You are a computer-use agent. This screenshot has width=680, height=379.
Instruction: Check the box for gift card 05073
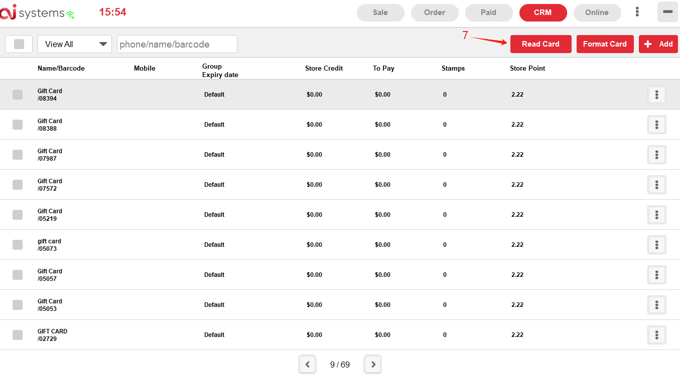point(17,245)
